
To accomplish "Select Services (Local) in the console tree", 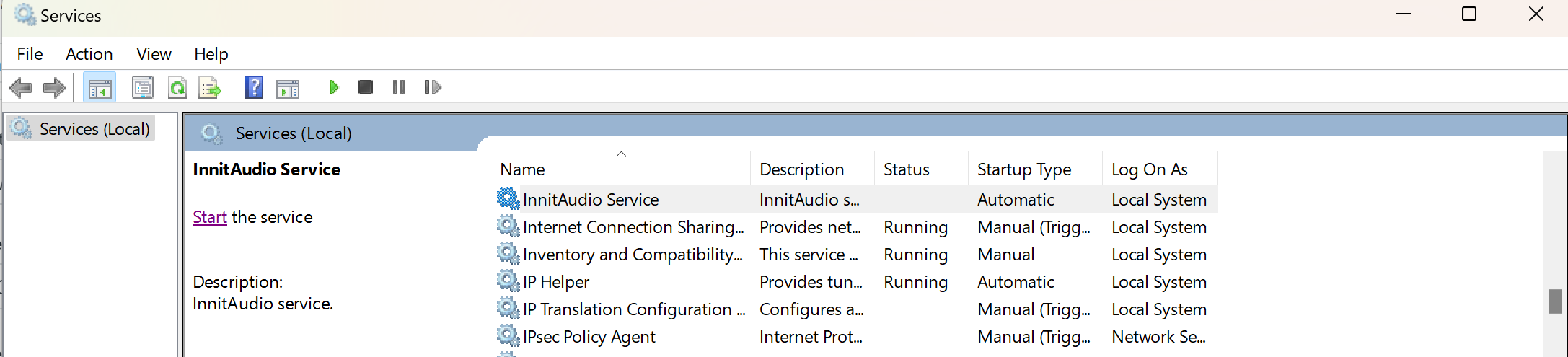I will [x=94, y=129].
